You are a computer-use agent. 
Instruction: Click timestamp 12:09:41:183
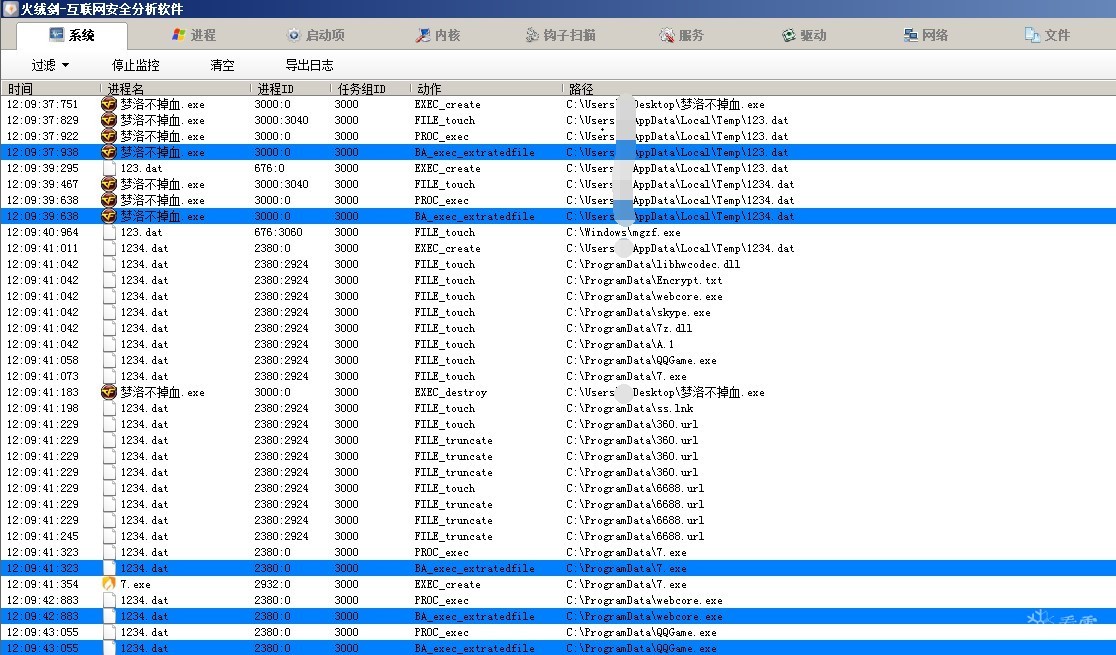[43, 392]
